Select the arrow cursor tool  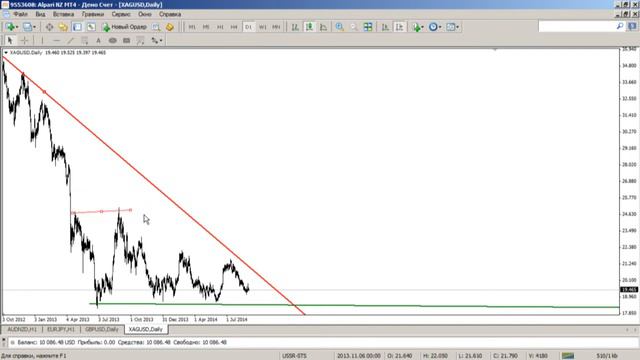[10, 40]
